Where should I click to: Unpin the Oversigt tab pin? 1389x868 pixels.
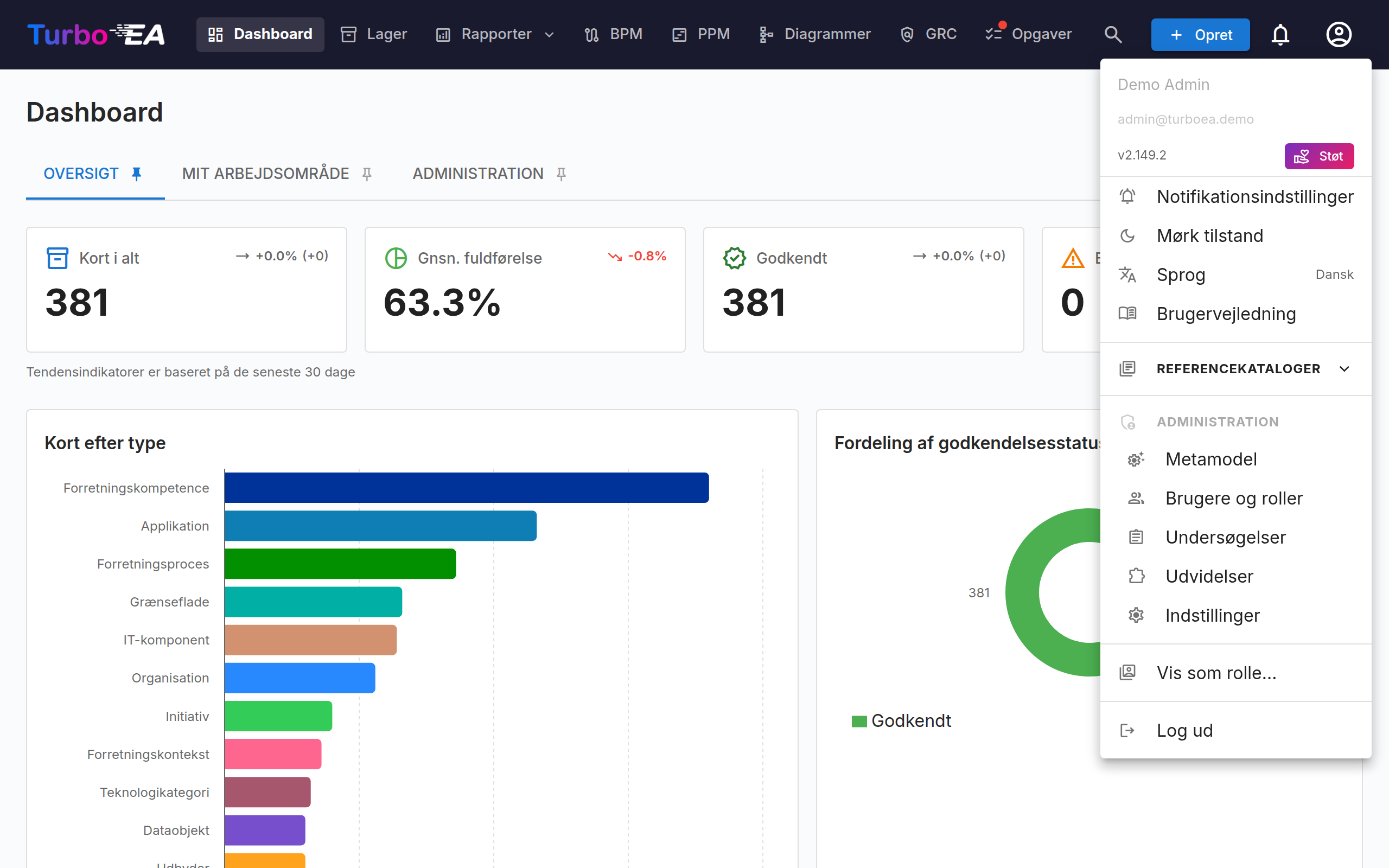tap(137, 174)
